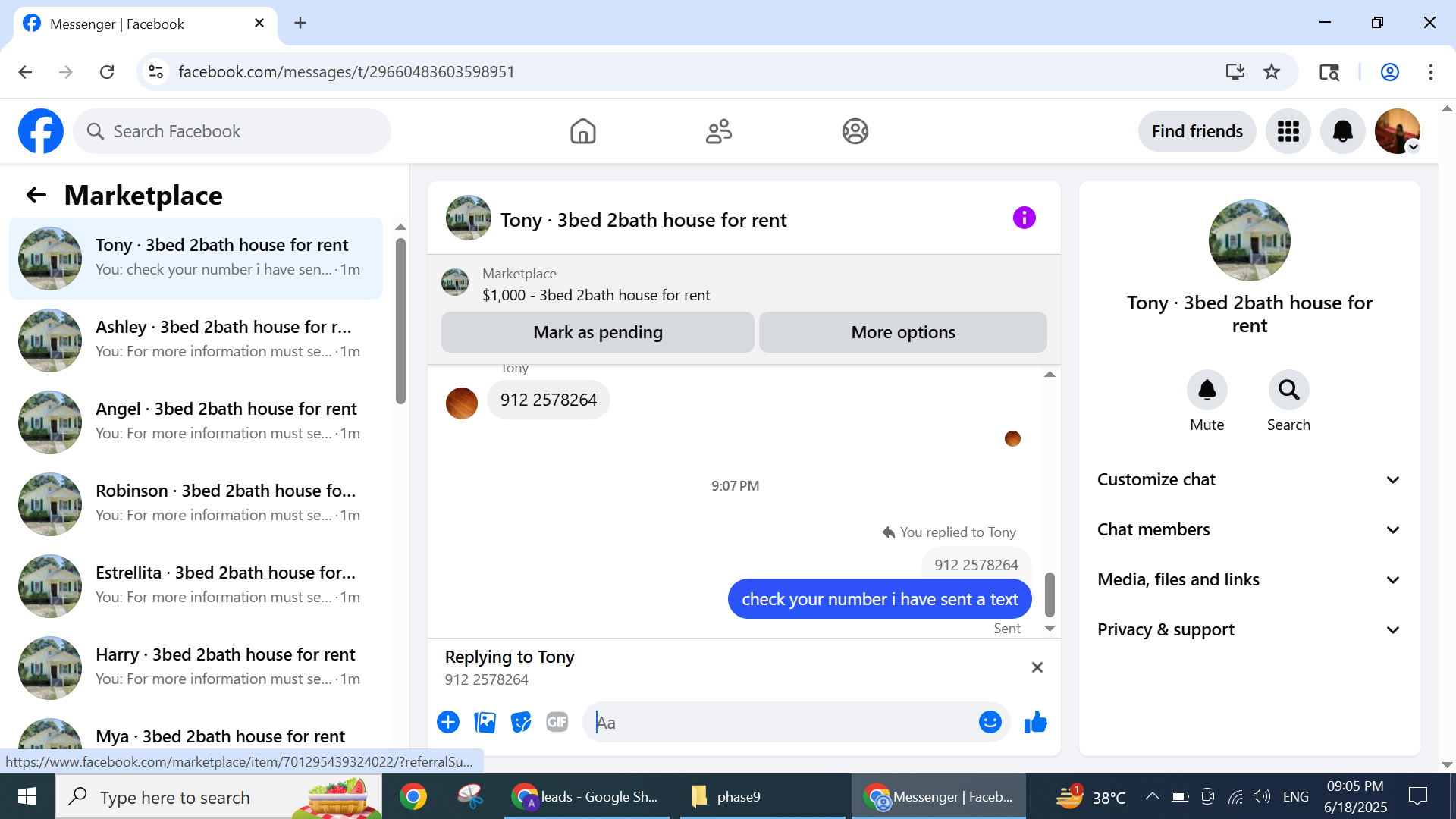The height and width of the screenshot is (819, 1456).
Task: Open the emoji picker smiley icon
Action: pyautogui.click(x=990, y=722)
